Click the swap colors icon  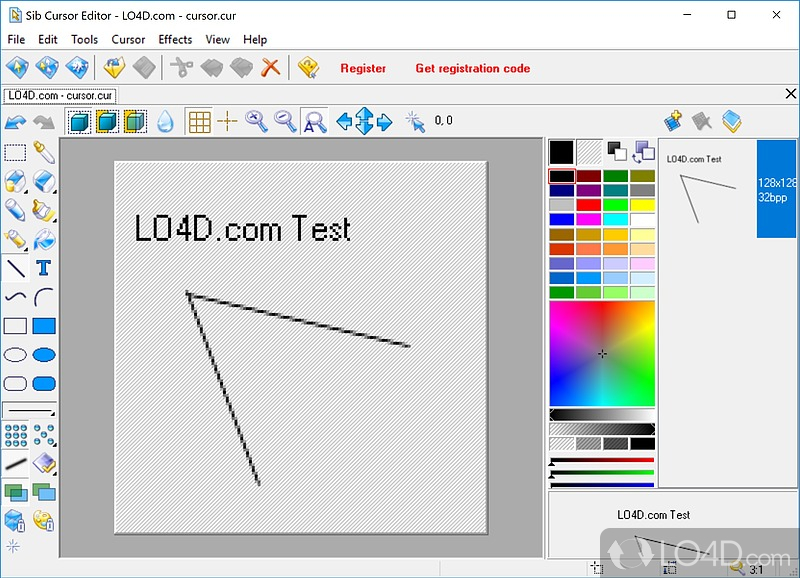(643, 151)
